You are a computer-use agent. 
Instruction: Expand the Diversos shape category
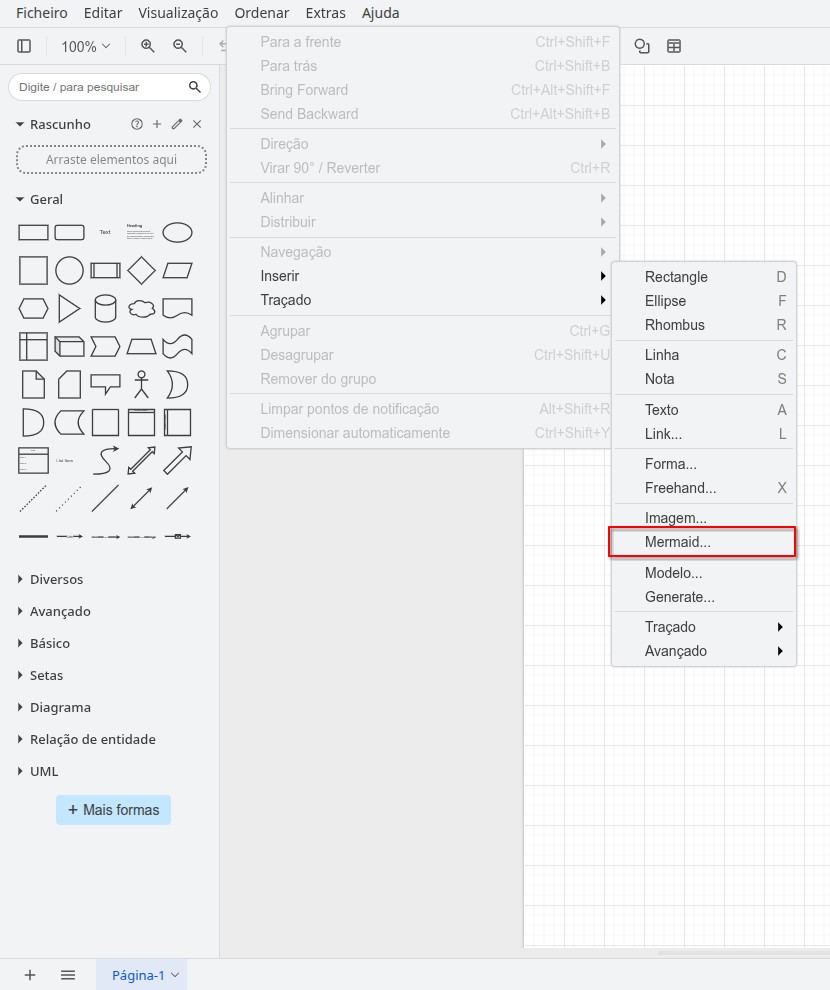pos(57,579)
